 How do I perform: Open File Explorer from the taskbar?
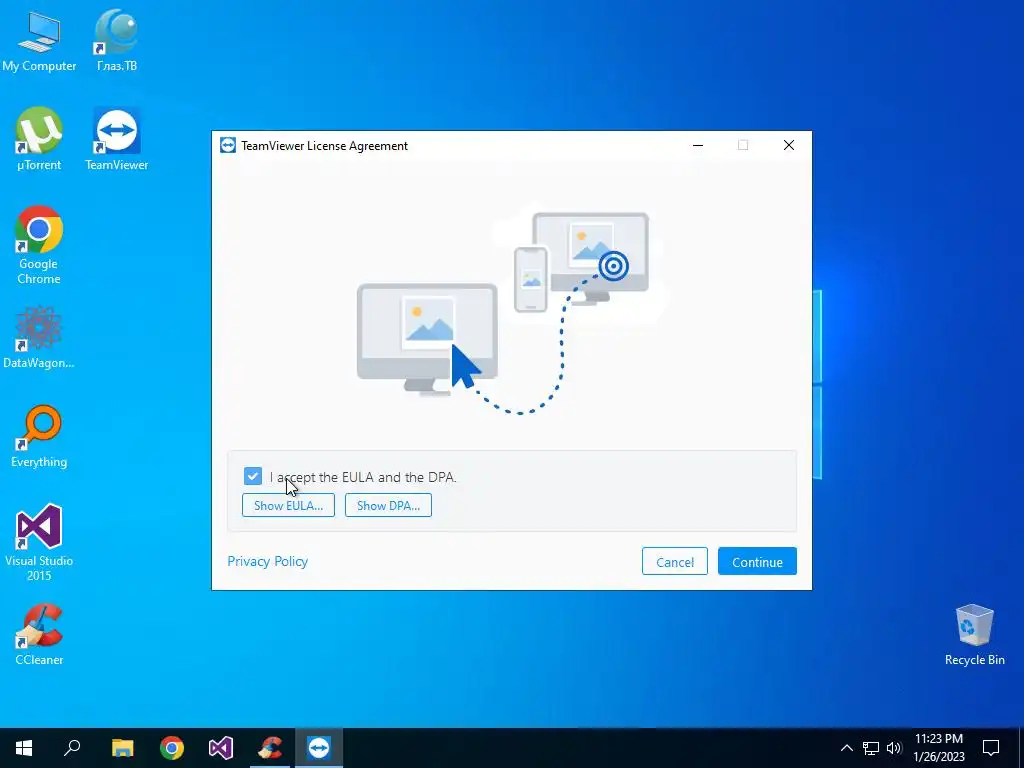[122, 748]
